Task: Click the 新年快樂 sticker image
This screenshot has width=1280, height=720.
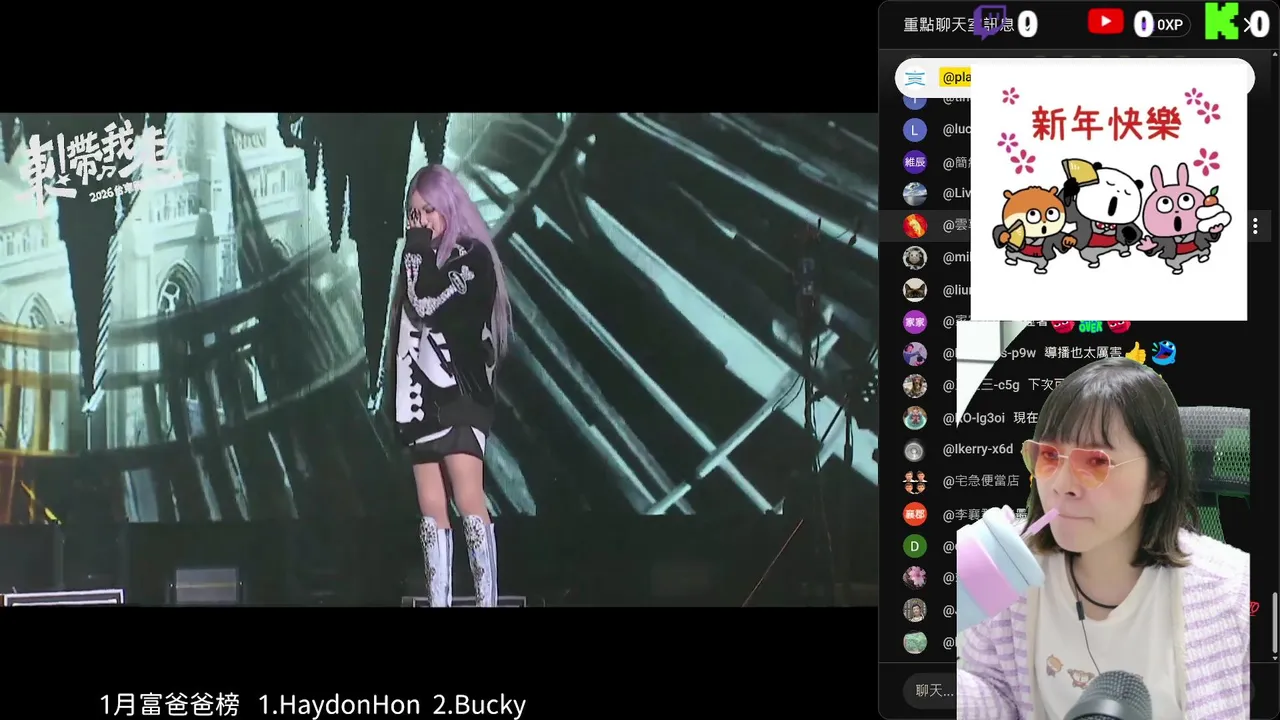Action: [1109, 194]
